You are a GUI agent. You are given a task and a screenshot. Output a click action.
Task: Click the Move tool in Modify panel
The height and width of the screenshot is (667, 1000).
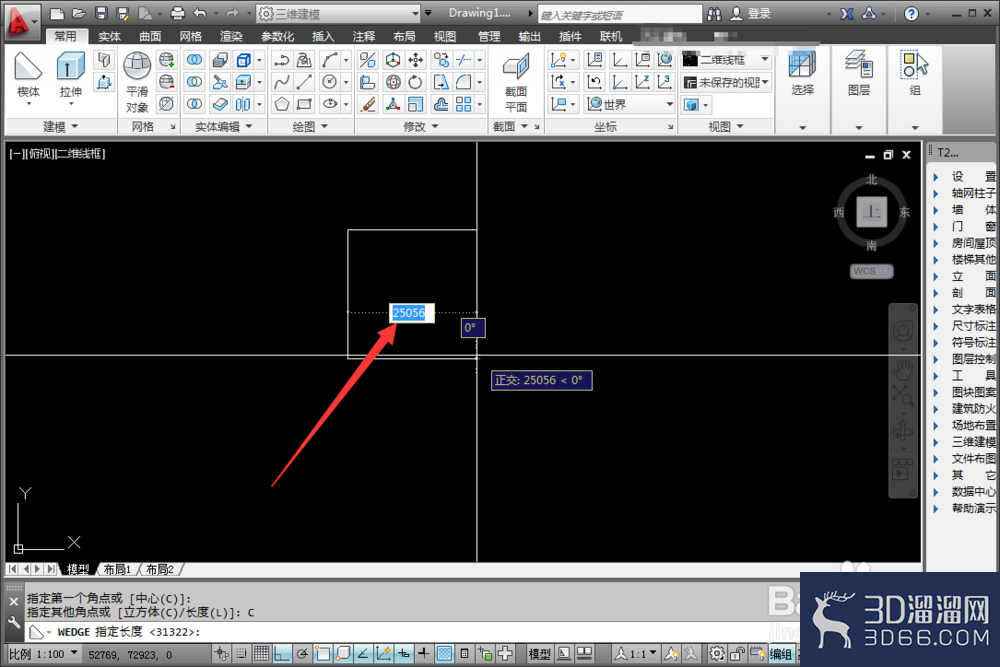coord(416,61)
